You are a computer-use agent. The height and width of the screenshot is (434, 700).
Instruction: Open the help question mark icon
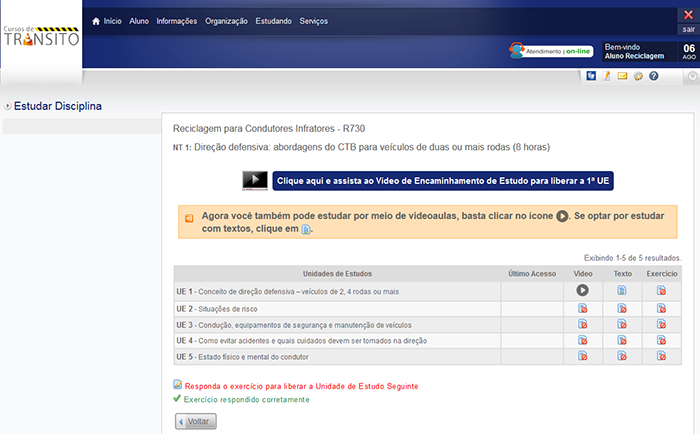[x=654, y=76]
